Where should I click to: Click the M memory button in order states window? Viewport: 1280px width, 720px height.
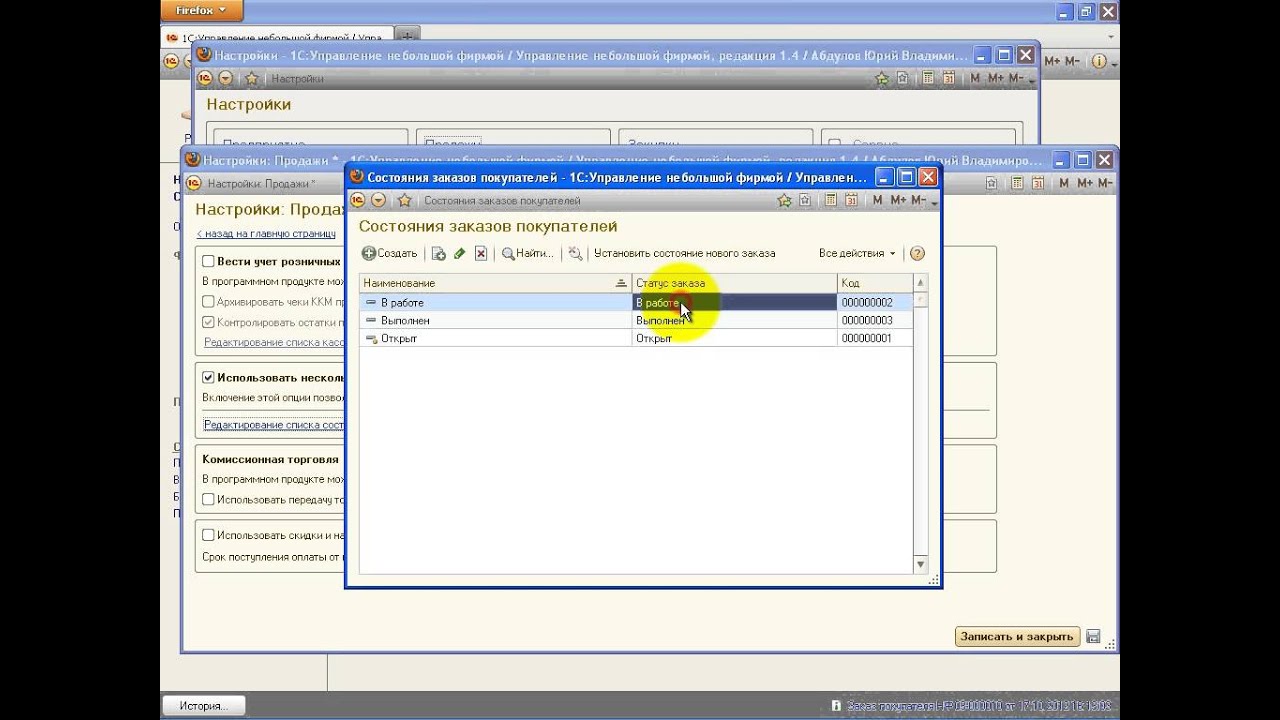(x=877, y=200)
